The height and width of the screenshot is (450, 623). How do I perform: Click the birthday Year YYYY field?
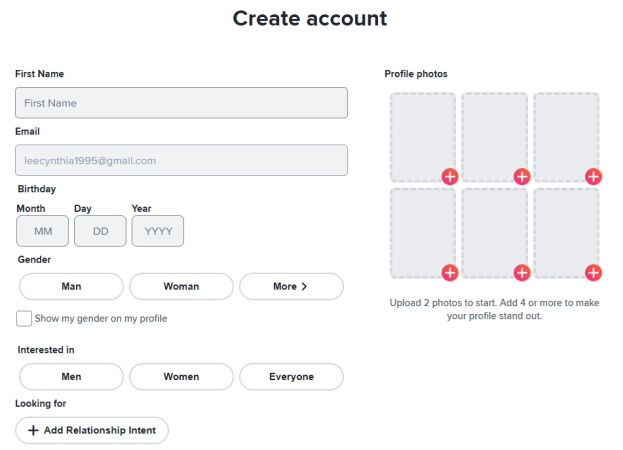[x=158, y=231]
